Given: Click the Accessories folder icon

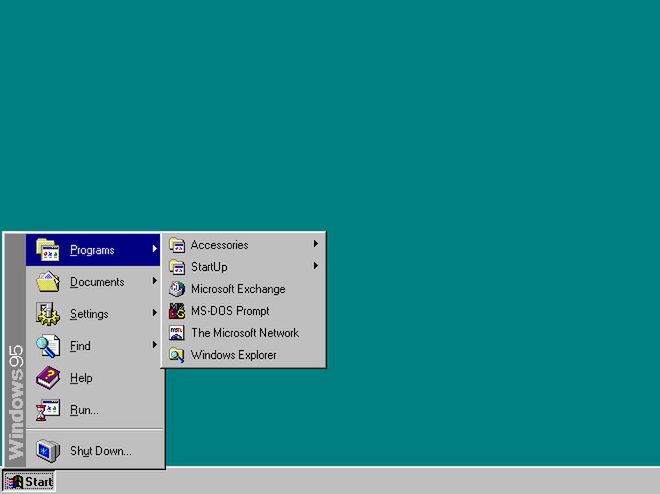Looking at the screenshot, I should coord(177,245).
